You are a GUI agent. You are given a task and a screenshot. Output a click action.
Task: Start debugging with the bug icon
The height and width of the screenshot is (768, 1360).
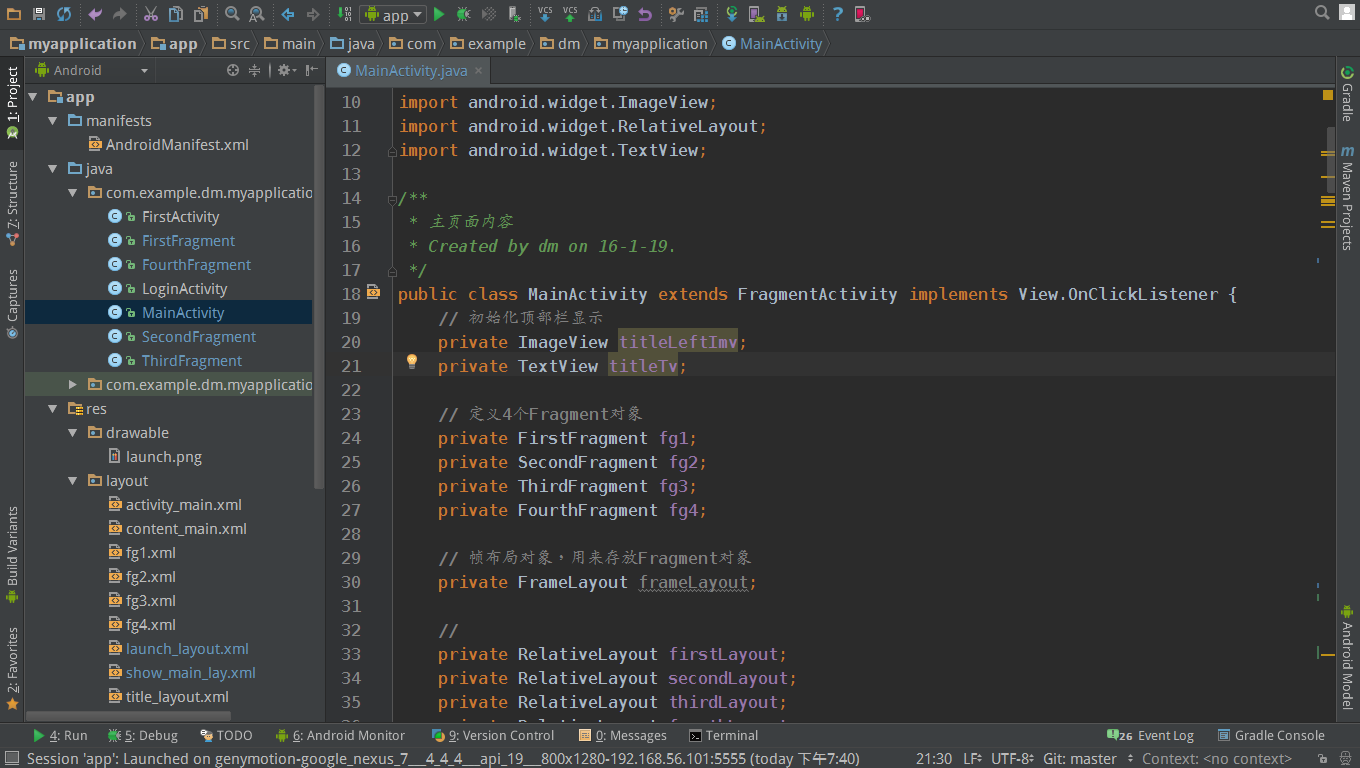click(x=462, y=14)
